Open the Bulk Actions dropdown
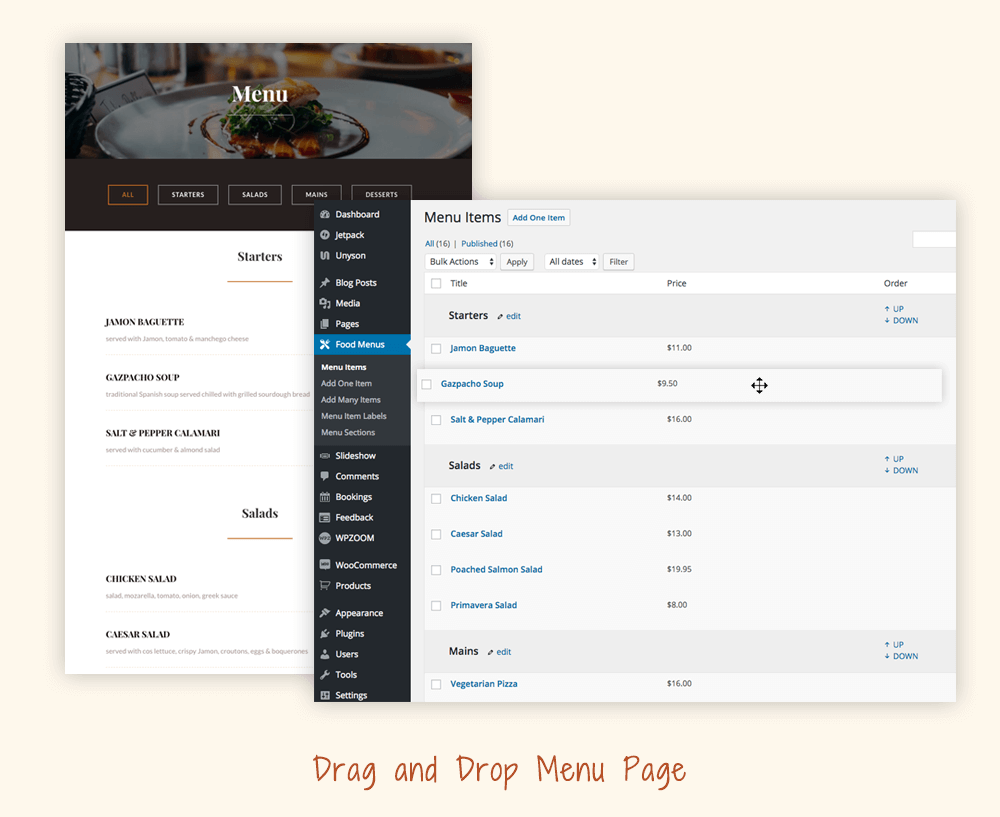This screenshot has height=817, width=1000. coord(460,261)
